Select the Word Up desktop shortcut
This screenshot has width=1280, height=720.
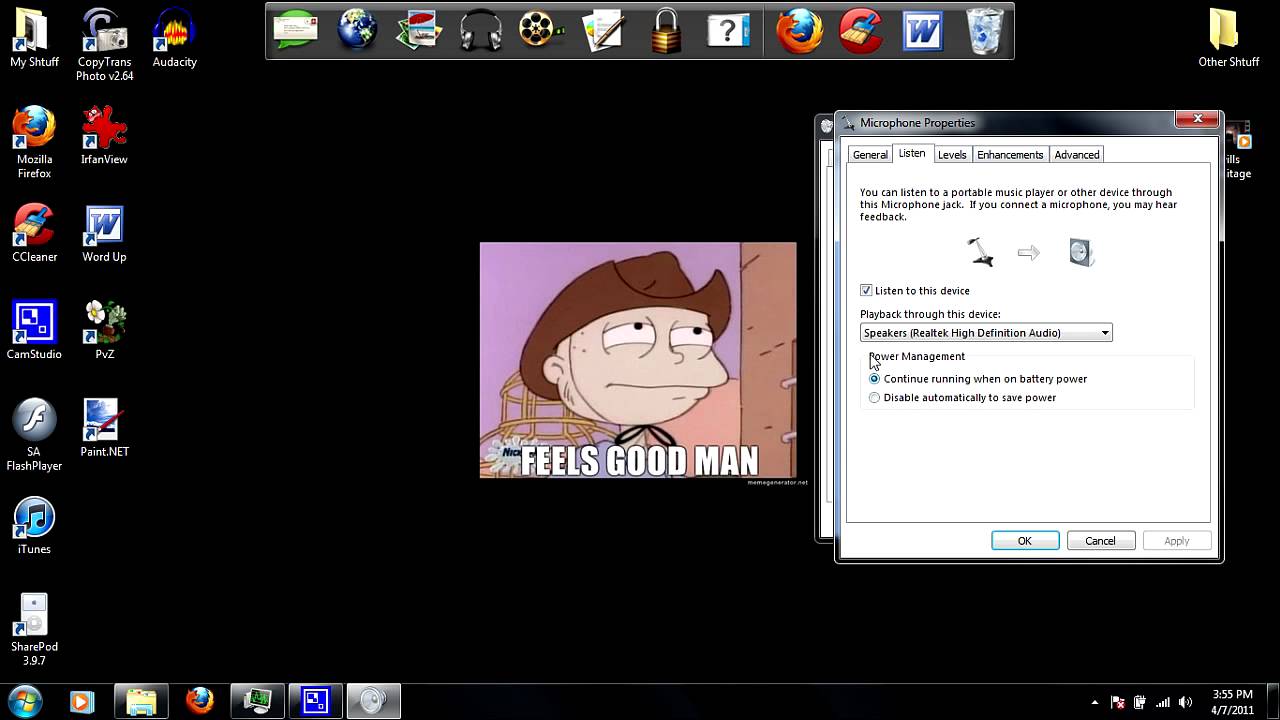click(x=105, y=233)
